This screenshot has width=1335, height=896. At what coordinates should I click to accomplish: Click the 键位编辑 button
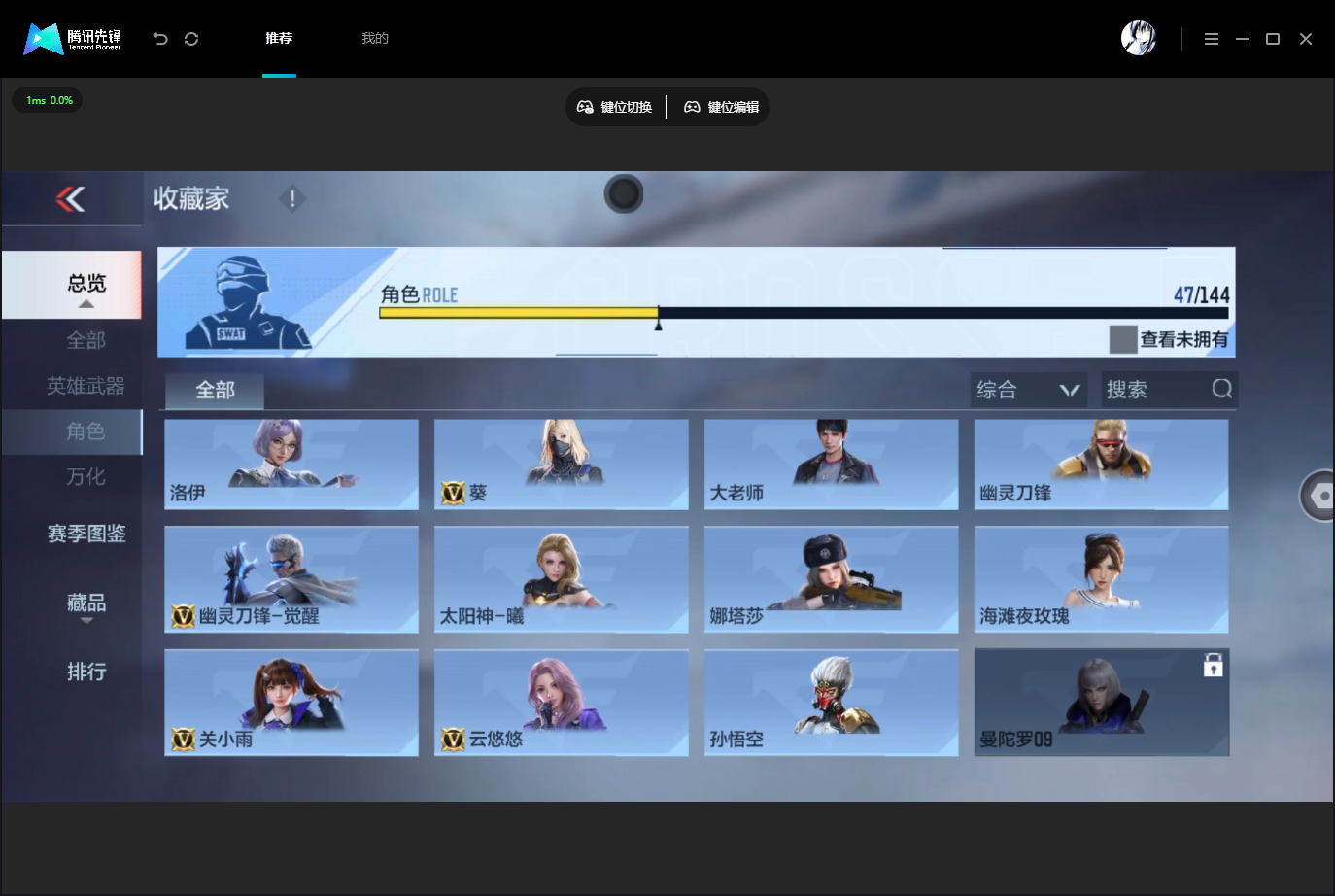[x=722, y=107]
